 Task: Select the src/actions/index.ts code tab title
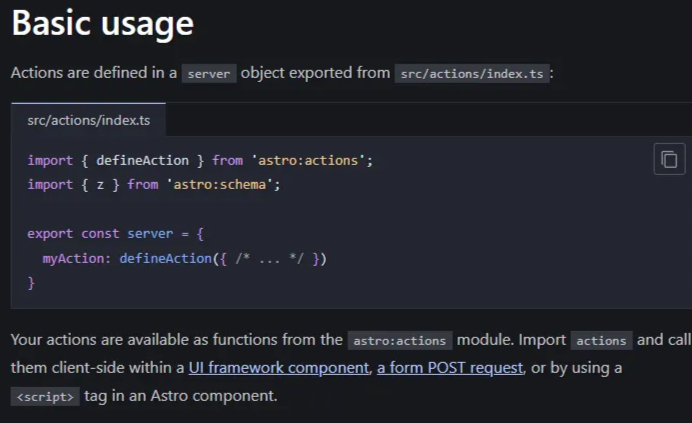click(89, 120)
